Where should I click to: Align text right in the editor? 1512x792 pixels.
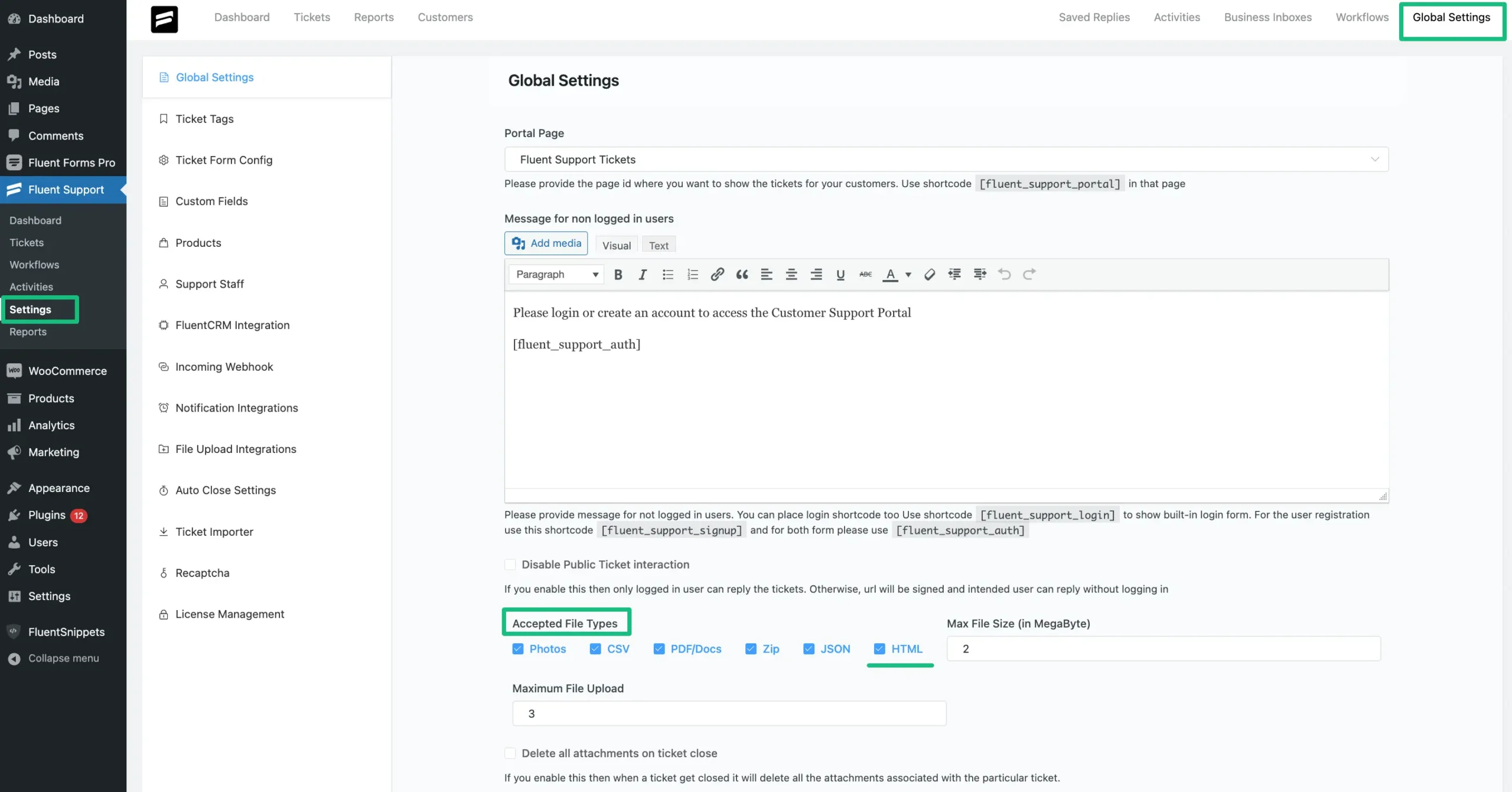[x=816, y=274]
